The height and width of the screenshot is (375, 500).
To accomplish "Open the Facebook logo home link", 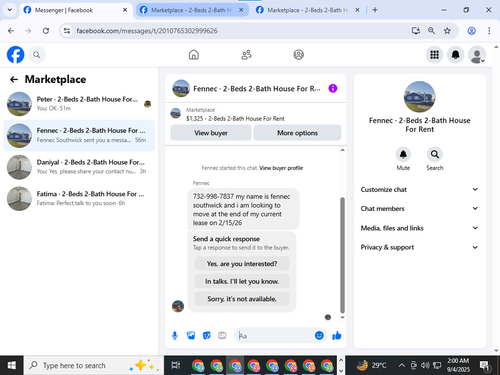I will [15, 55].
